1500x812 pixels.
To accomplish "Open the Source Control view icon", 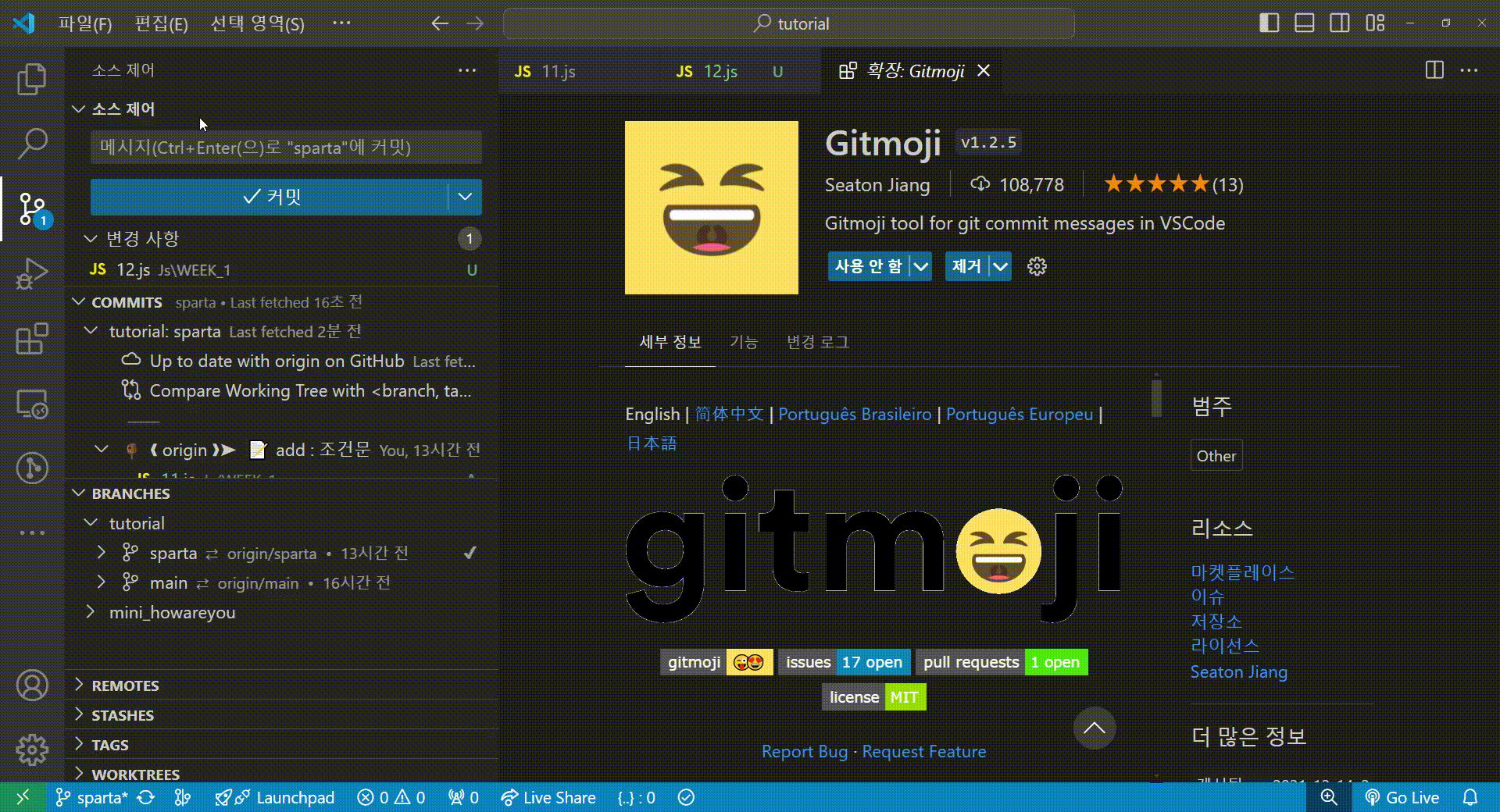I will [x=31, y=207].
